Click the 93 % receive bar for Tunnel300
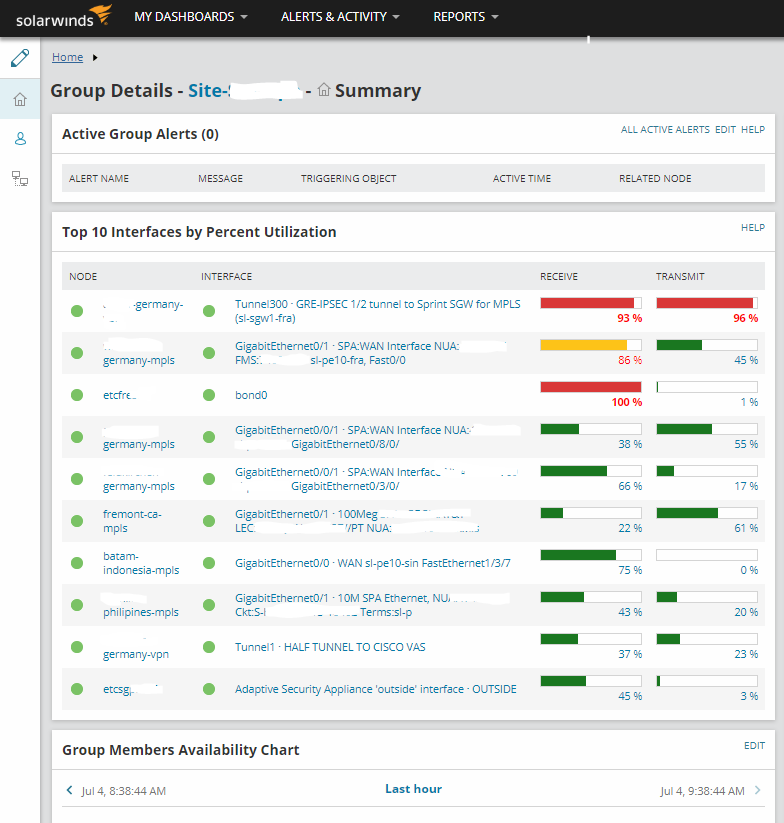This screenshot has height=823, width=784. point(591,303)
